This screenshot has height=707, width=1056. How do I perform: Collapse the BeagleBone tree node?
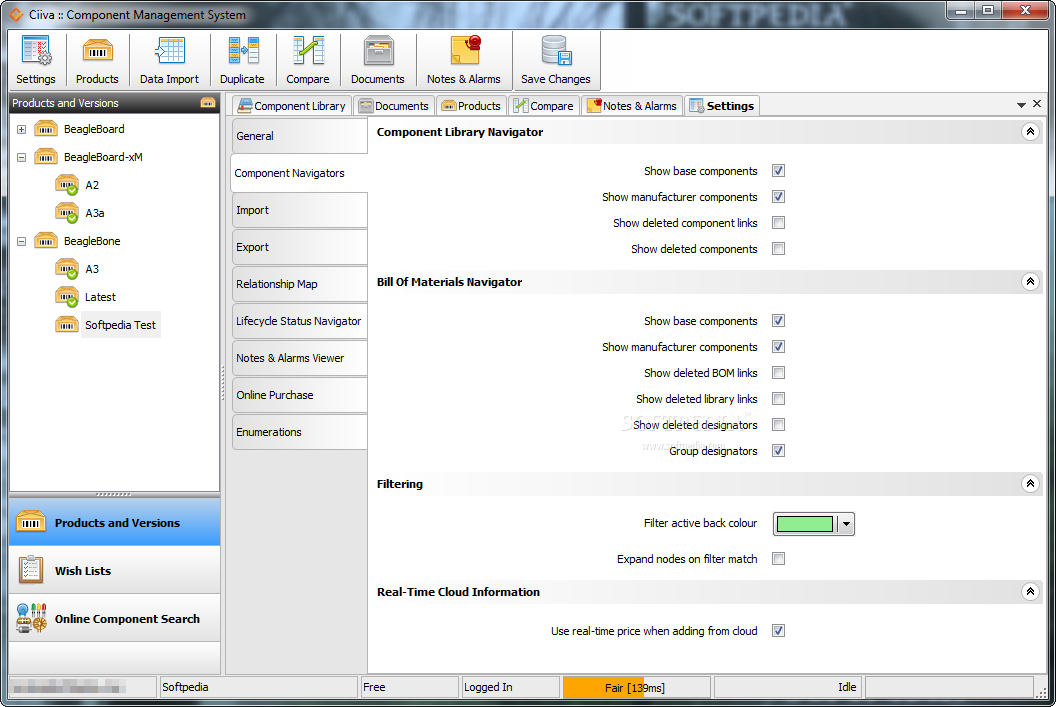click(22, 241)
